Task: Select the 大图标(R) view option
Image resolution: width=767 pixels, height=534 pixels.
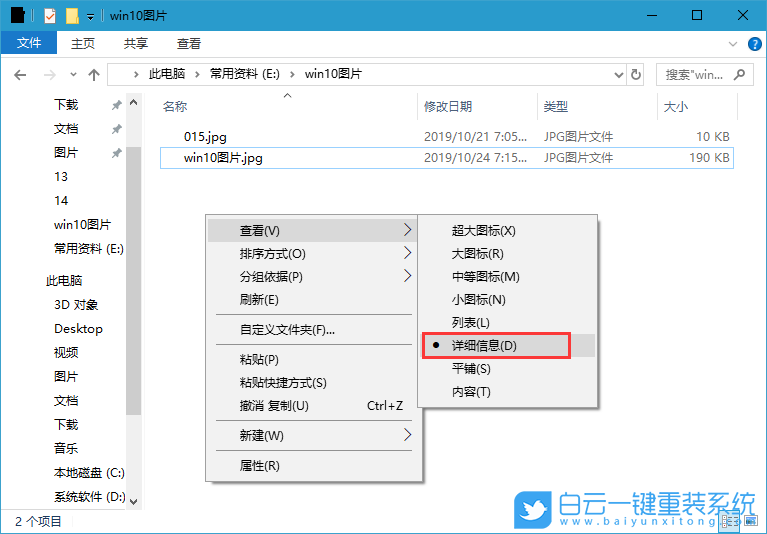Action: coord(508,254)
